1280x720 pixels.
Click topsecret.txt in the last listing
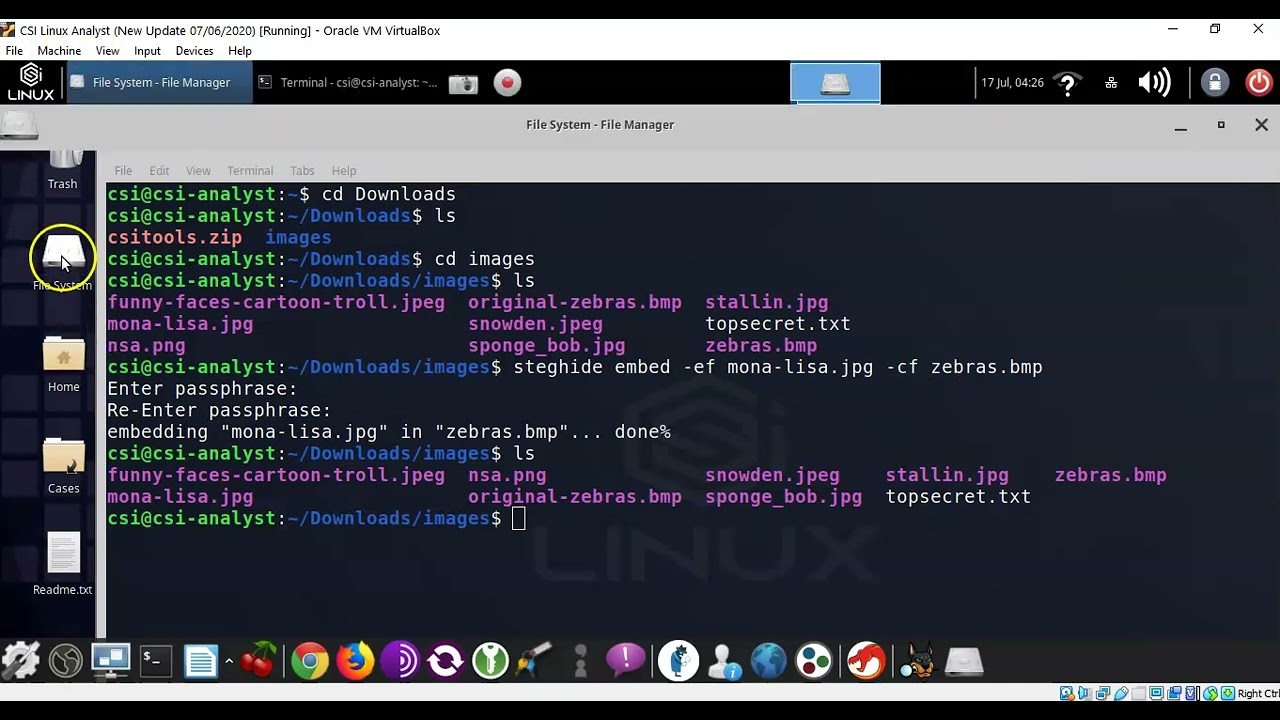[x=958, y=497]
